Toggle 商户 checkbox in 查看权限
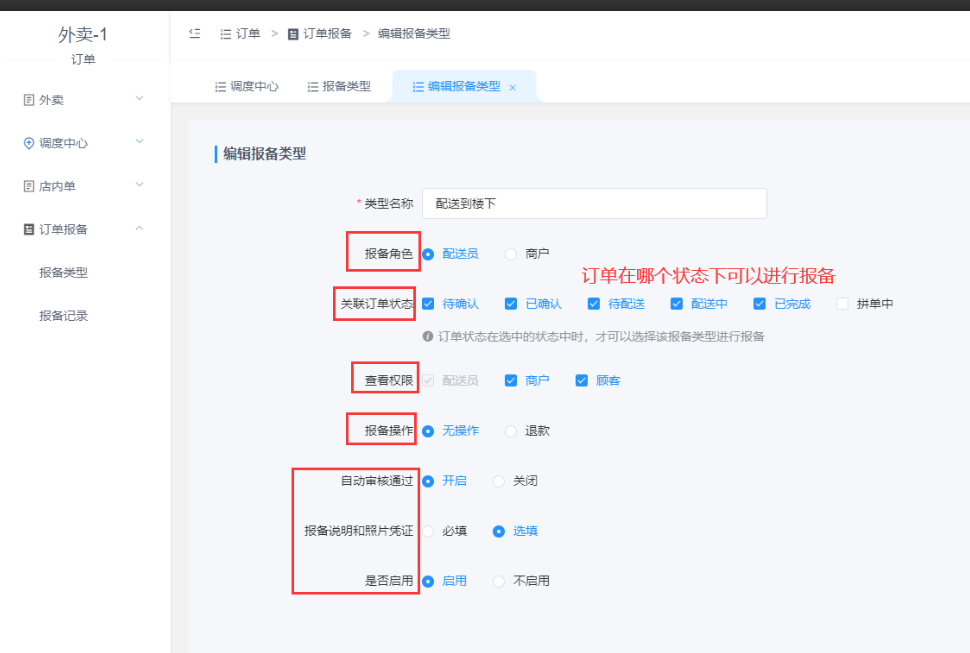 511,380
